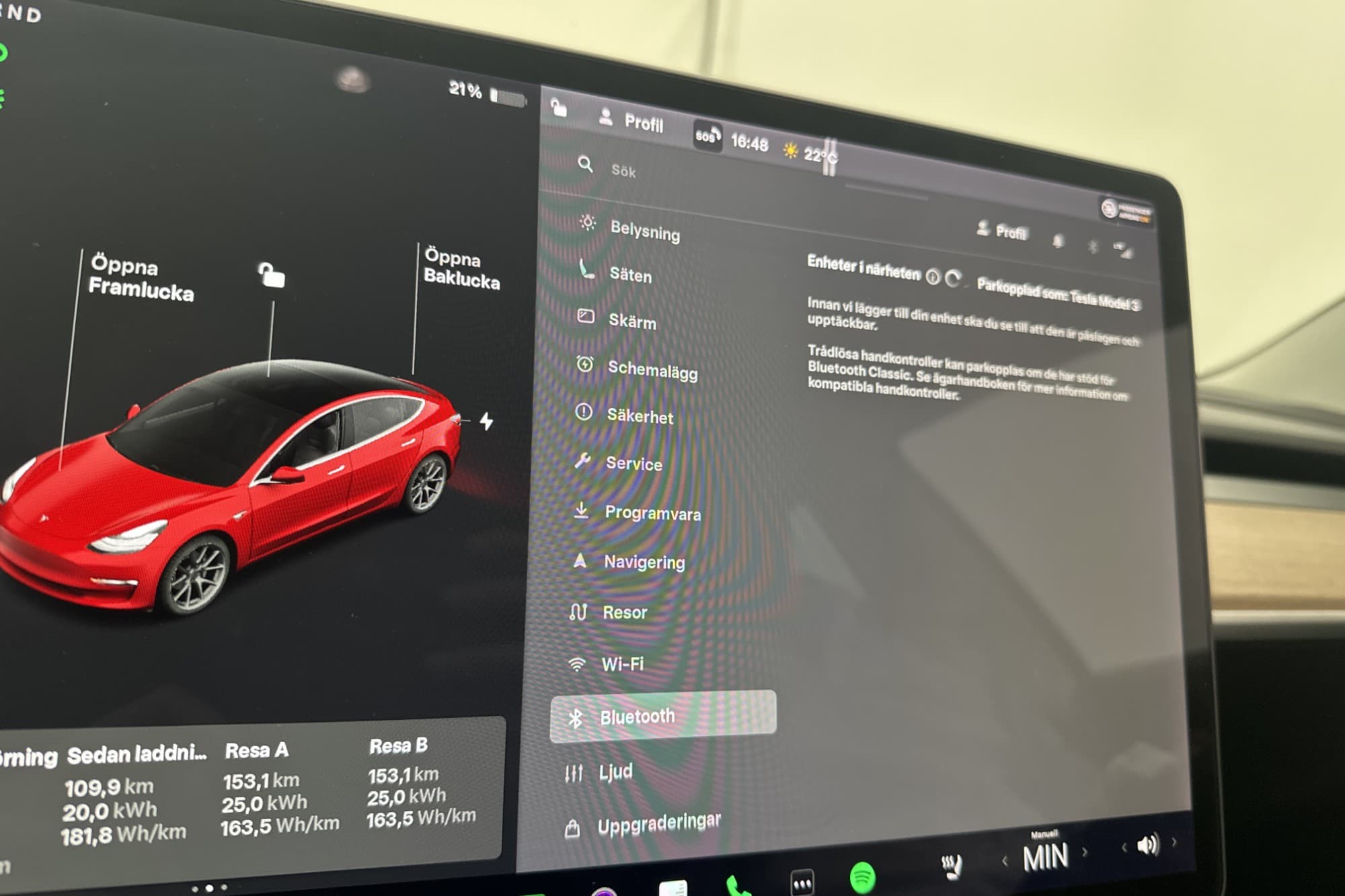1345x896 pixels.
Task: Tap the Service wrench icon
Action: click(582, 460)
